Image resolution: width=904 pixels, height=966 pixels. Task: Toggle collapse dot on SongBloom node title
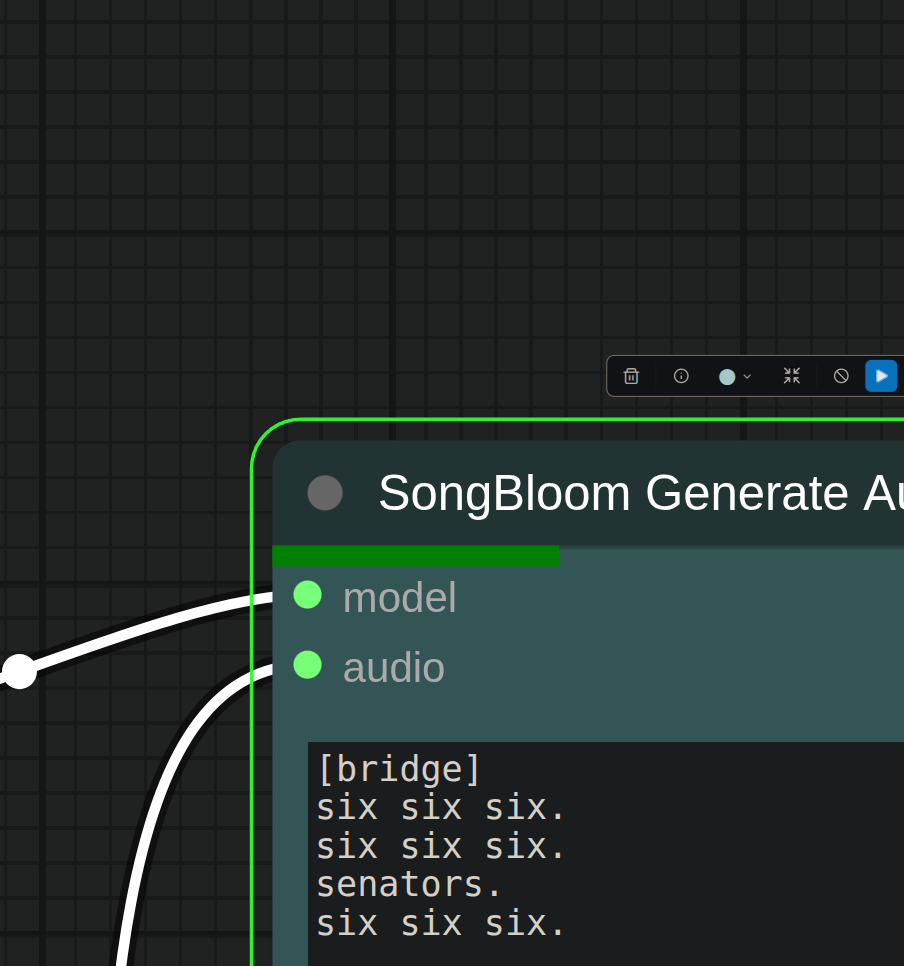[x=325, y=493]
